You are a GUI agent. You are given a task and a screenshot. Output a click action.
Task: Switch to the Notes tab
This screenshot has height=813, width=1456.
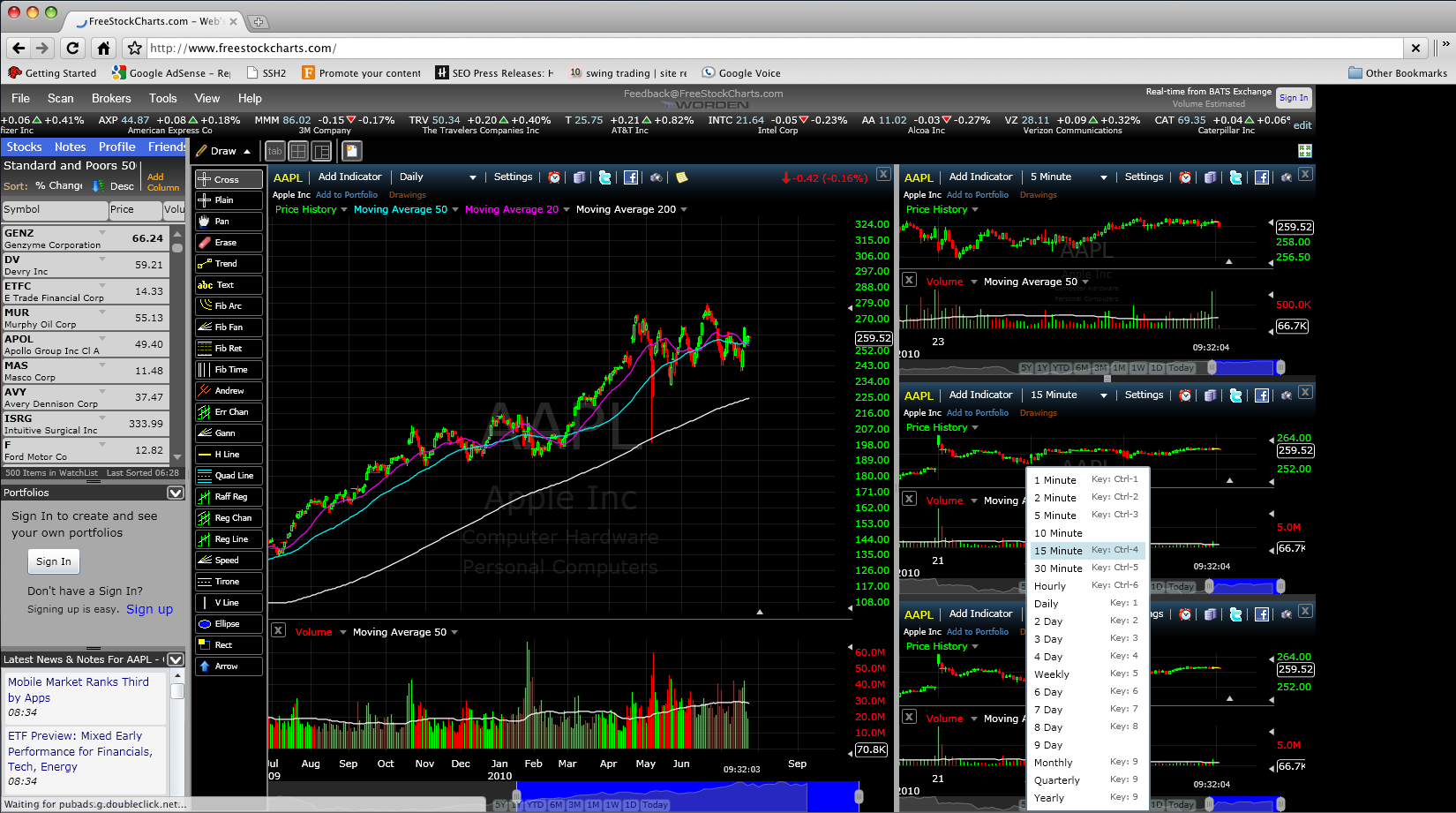(x=70, y=147)
